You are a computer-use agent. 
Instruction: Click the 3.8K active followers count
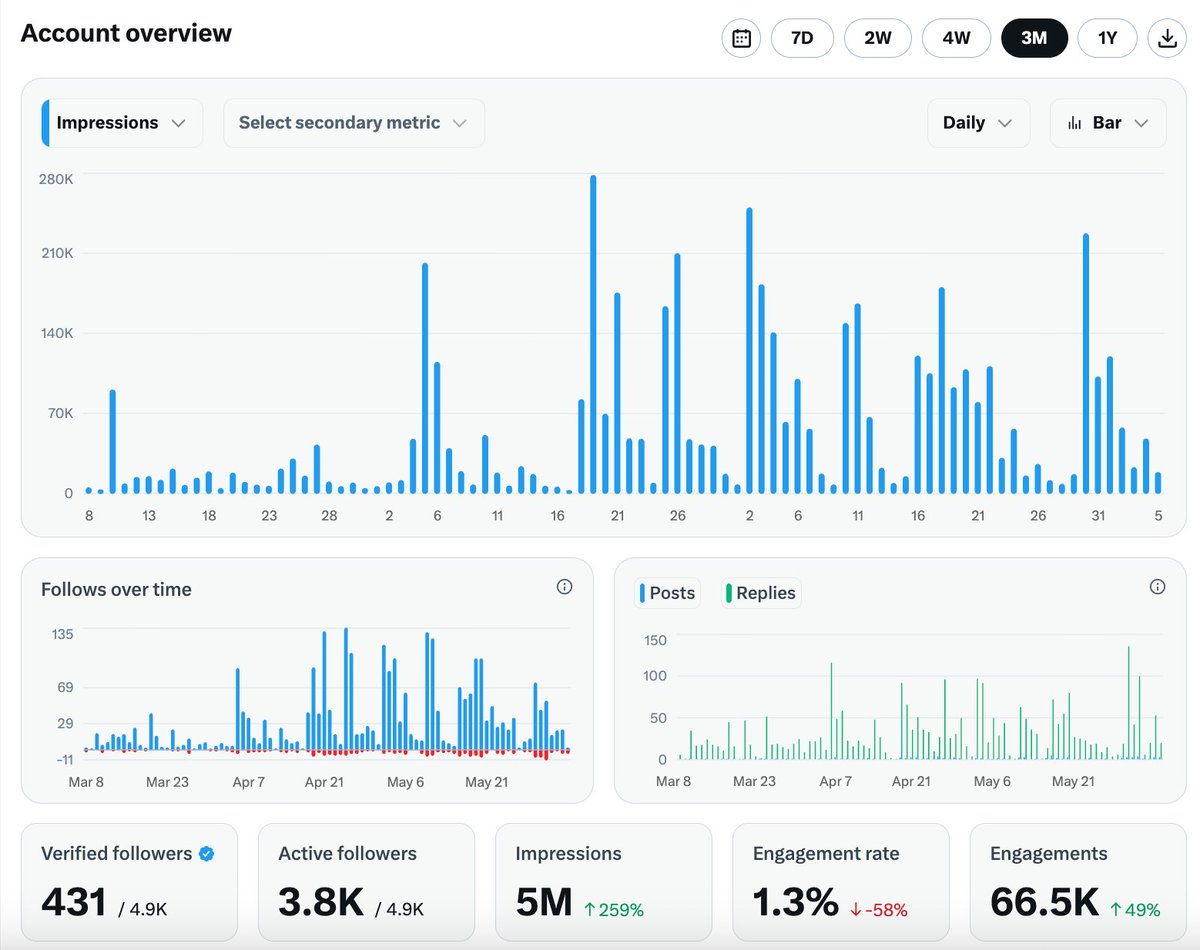321,902
